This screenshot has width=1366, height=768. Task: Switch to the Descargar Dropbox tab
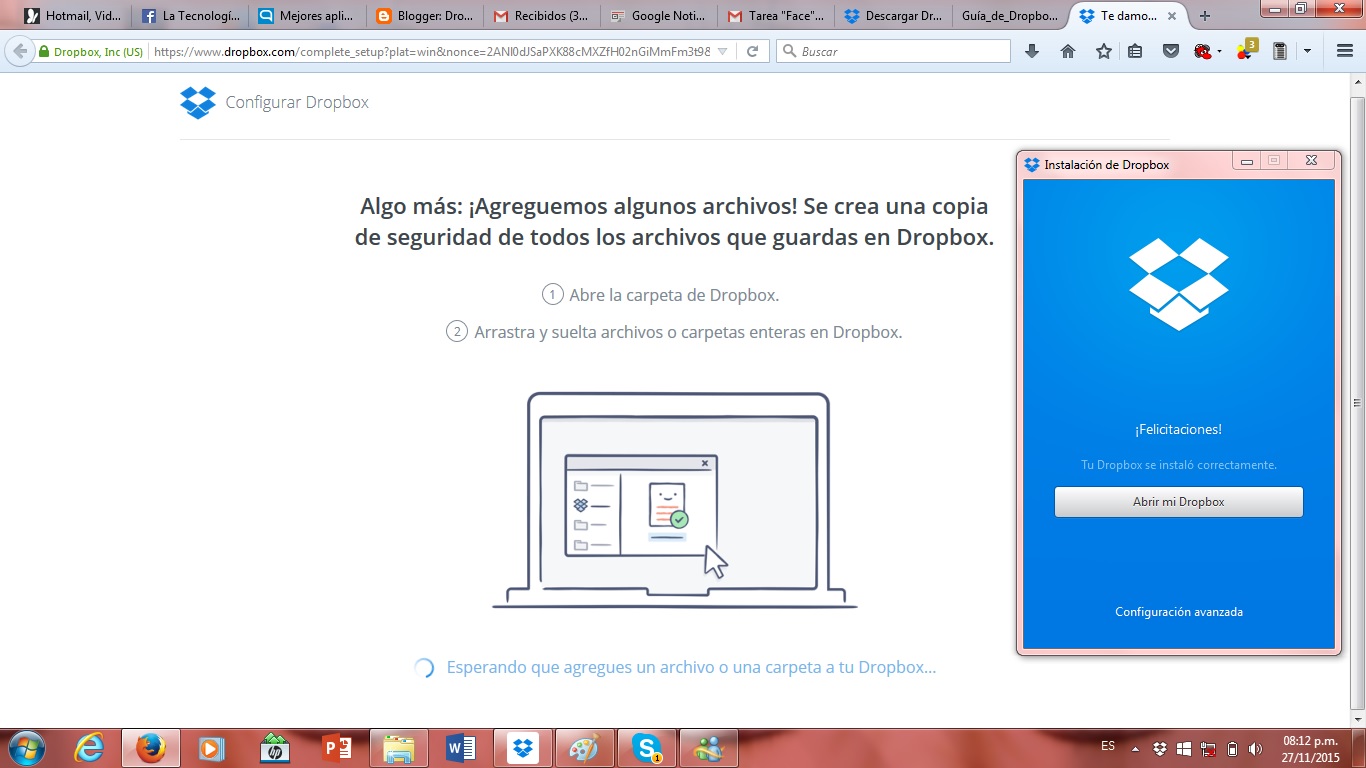893,15
